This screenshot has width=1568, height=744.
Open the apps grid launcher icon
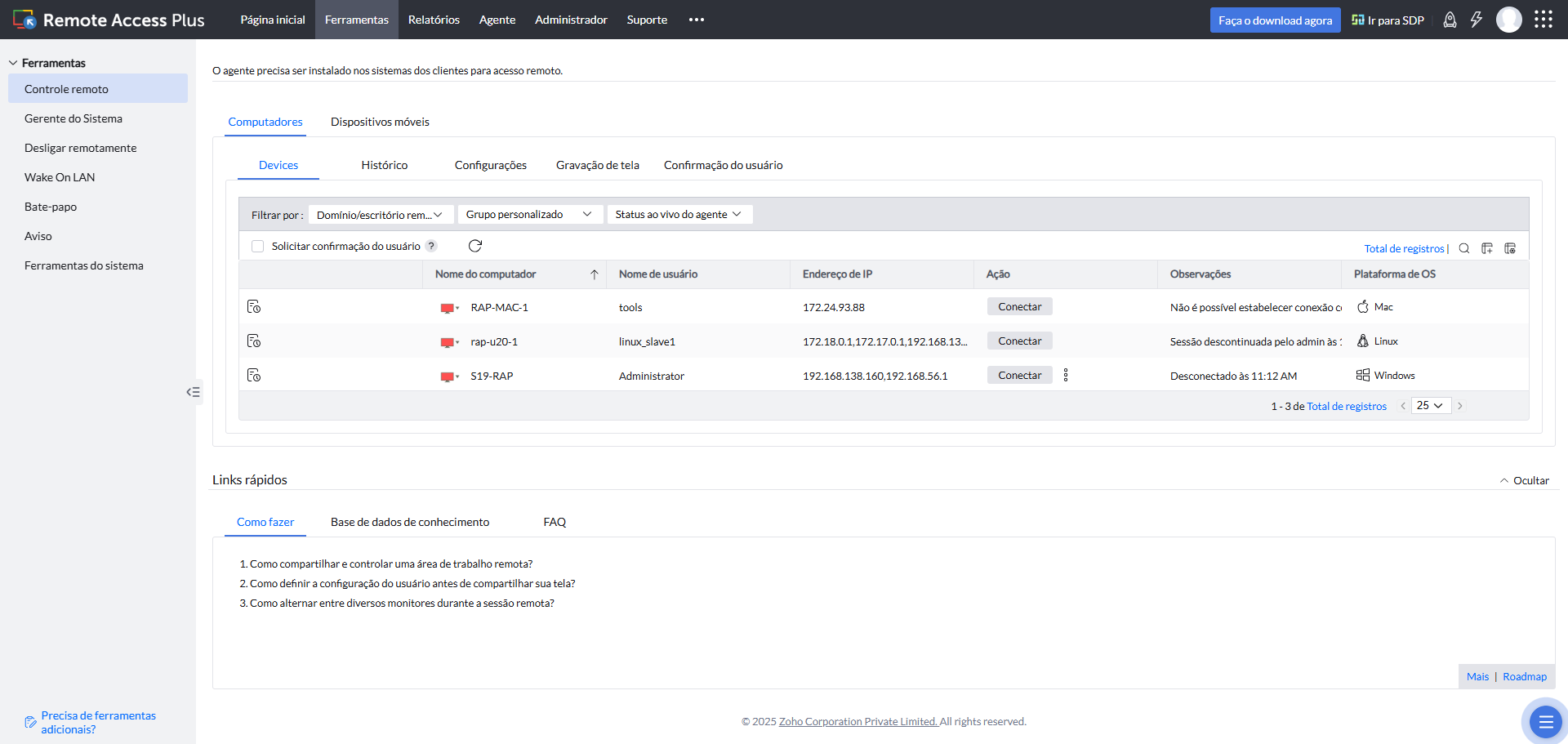click(1543, 20)
